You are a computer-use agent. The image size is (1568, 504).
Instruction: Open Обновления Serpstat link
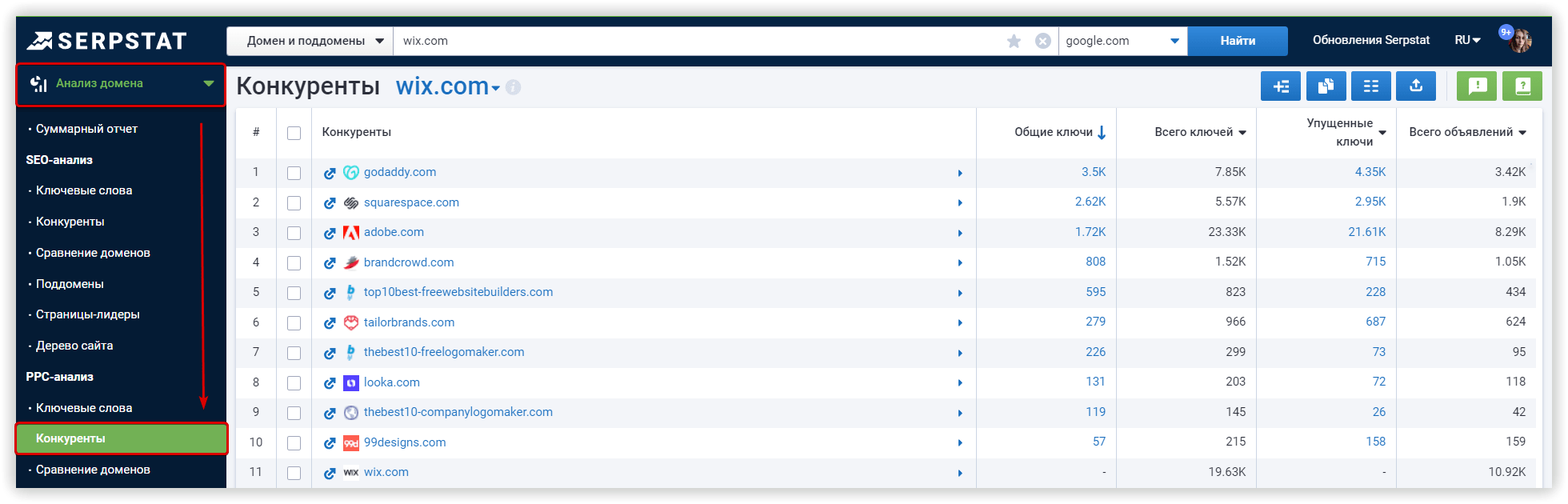1371,40
